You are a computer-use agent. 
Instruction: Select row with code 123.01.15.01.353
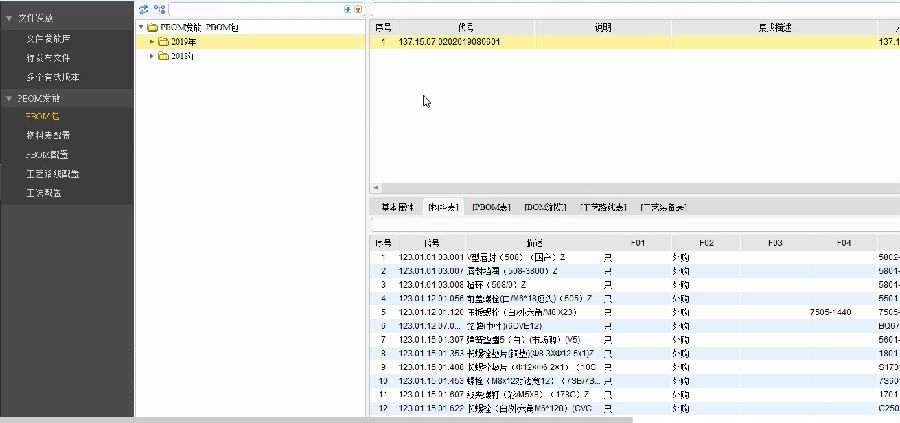point(635,354)
